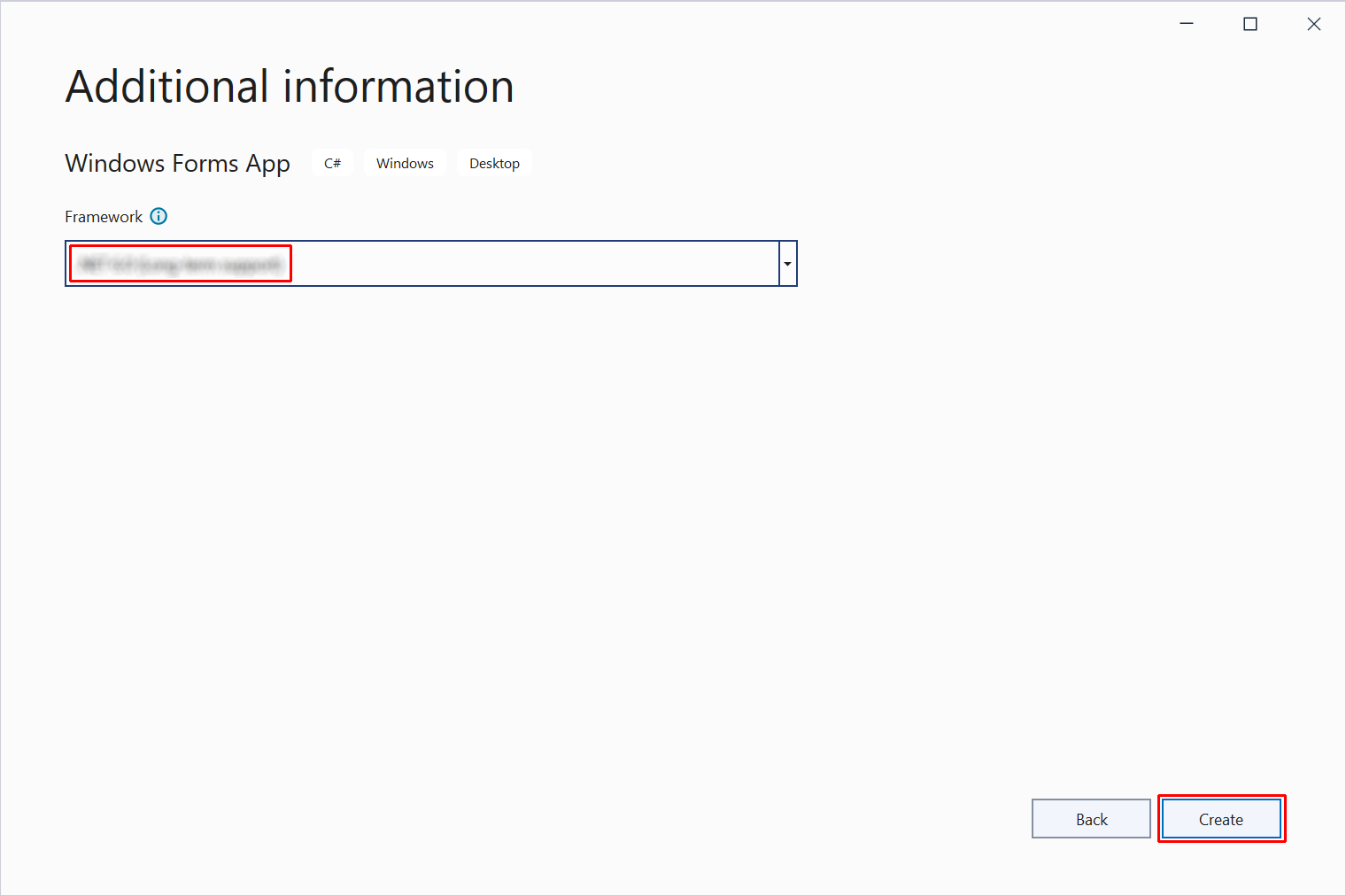Click the Windows Forms App template name
Viewport: 1346px width, 896px height.
coord(177,164)
